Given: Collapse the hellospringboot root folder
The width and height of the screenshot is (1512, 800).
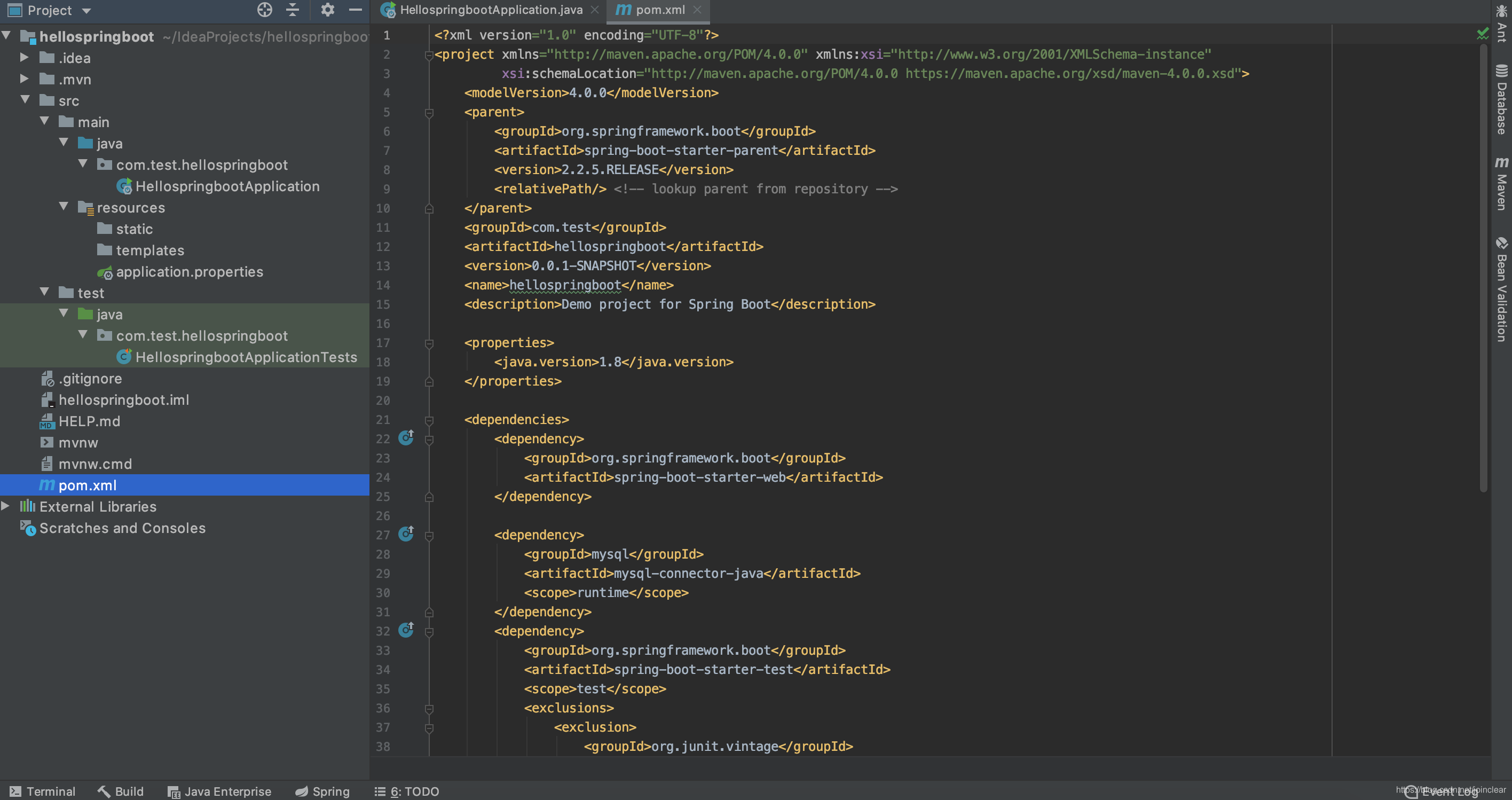Looking at the screenshot, I should (6, 35).
